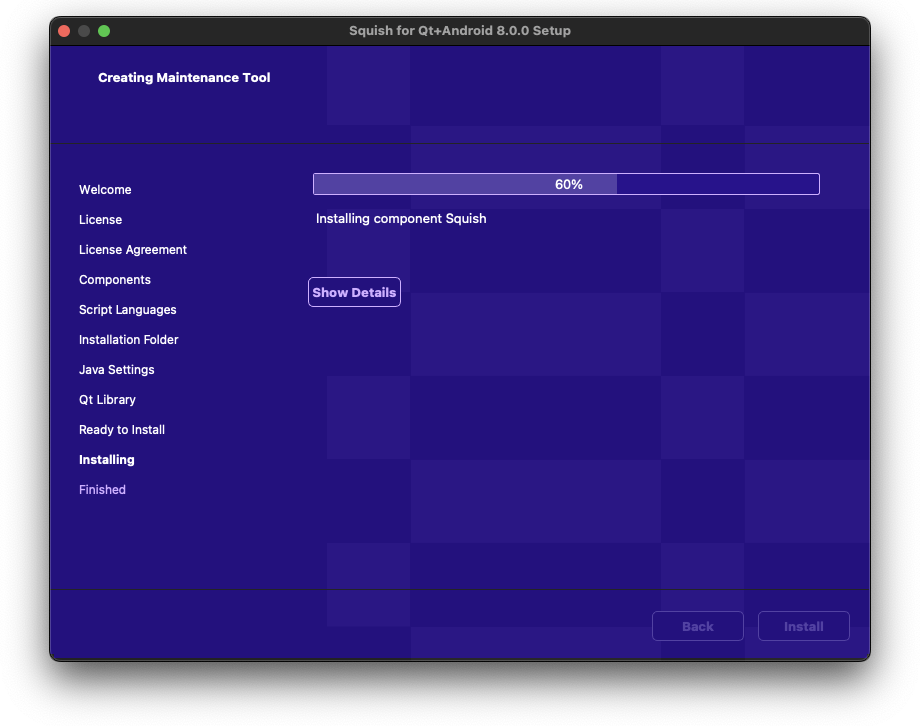Open the License Agreement step
The image size is (920, 726).
pyautogui.click(x=132, y=249)
